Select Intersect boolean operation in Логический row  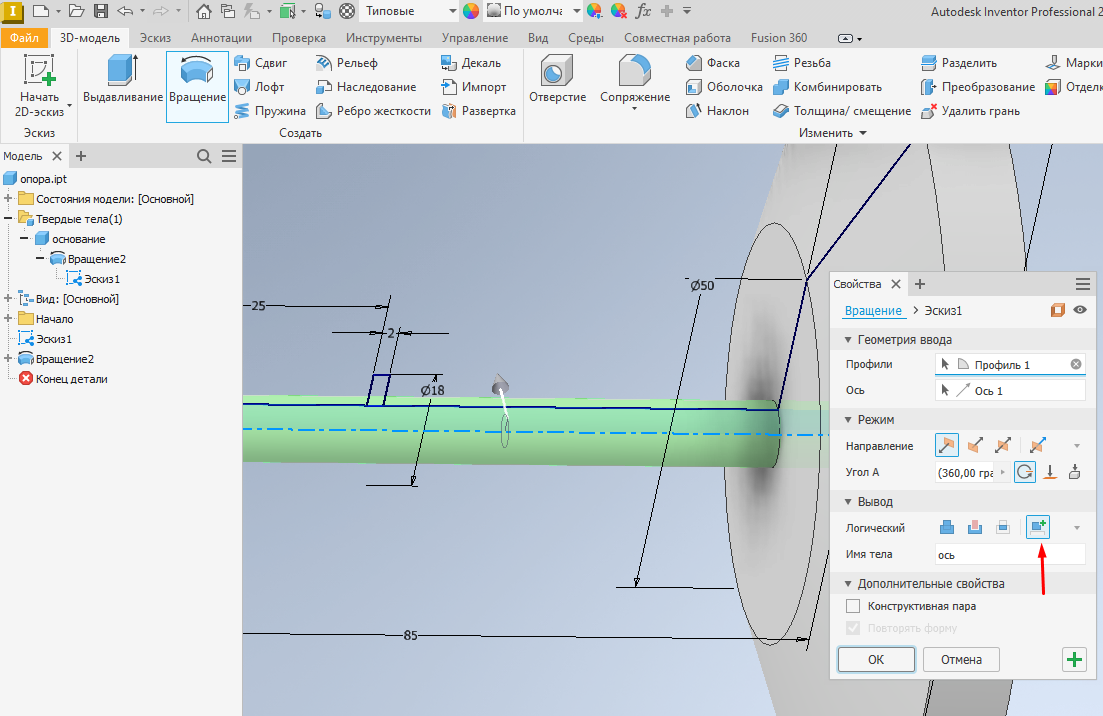[1003, 528]
